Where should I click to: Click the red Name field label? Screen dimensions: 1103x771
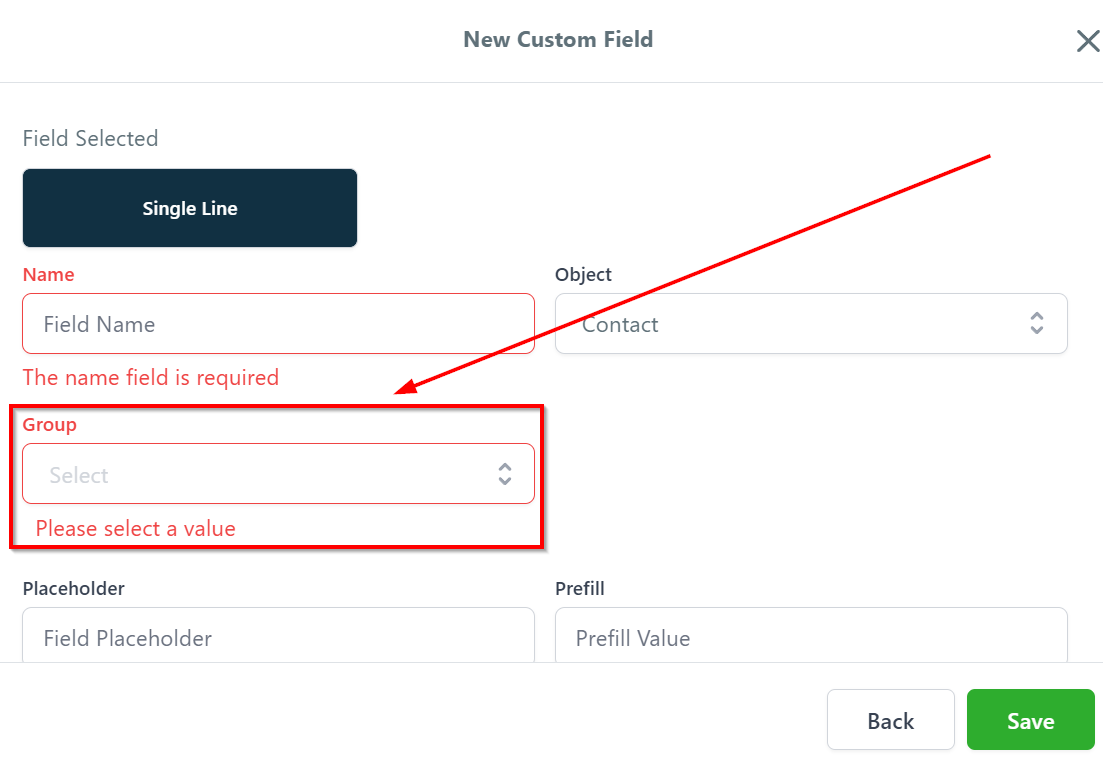coord(49,275)
